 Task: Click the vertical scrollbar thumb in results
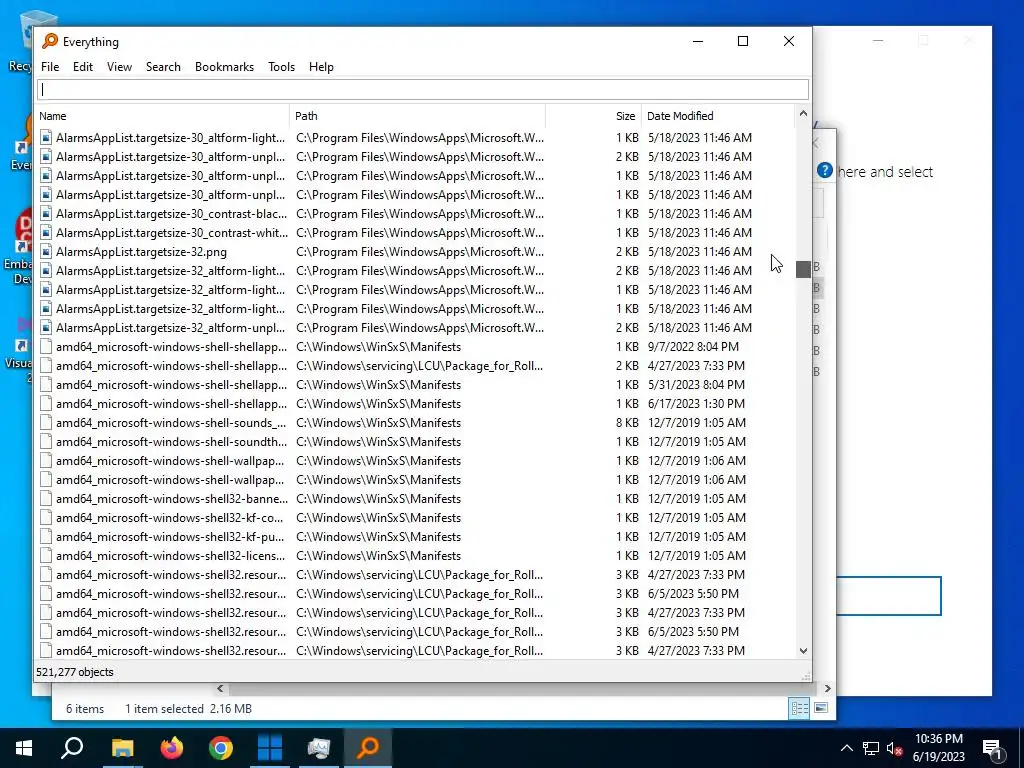(x=803, y=269)
